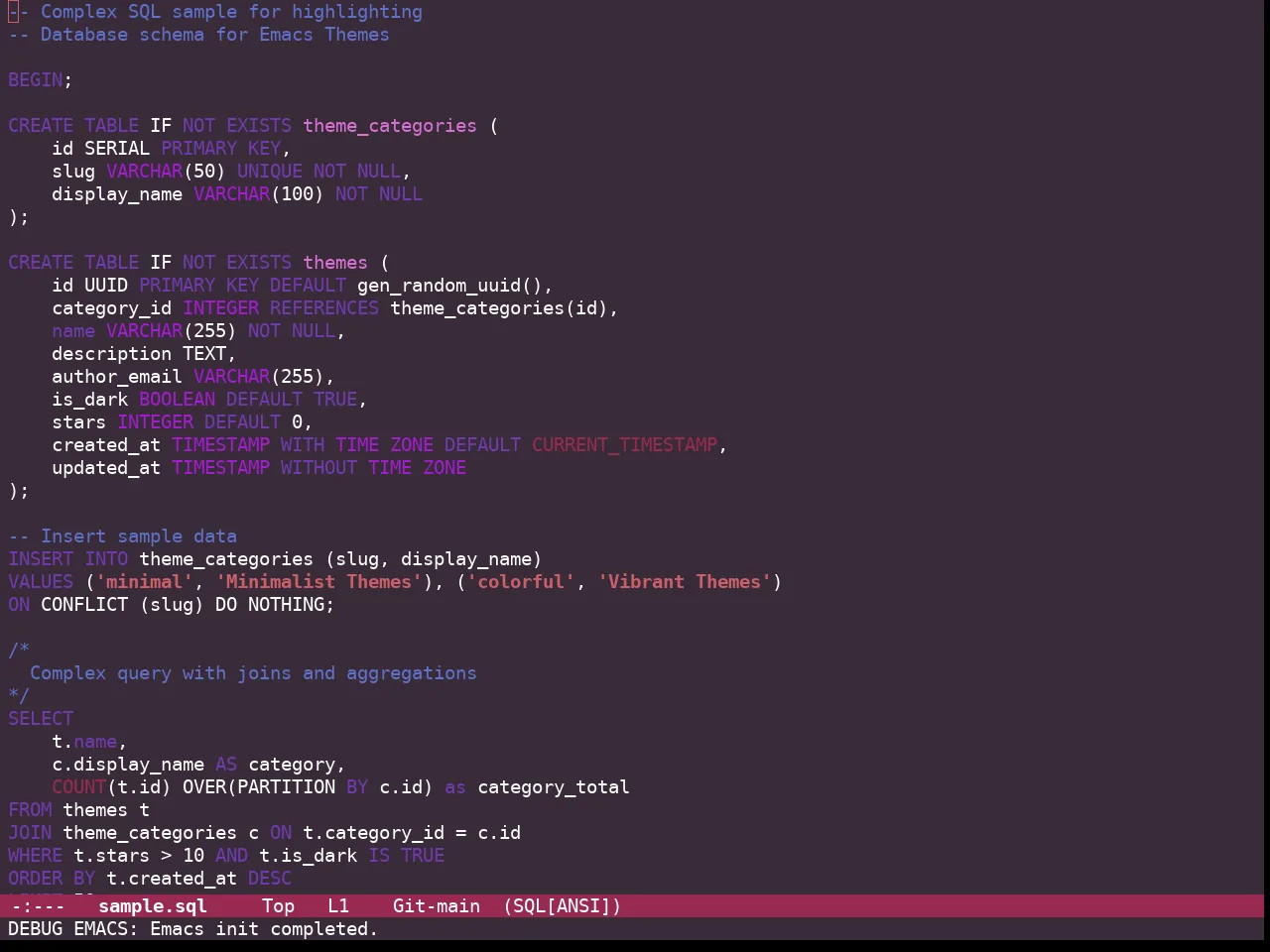This screenshot has height=952, width=1270.
Task: Click the SELECT keyword
Action: (x=41, y=718)
